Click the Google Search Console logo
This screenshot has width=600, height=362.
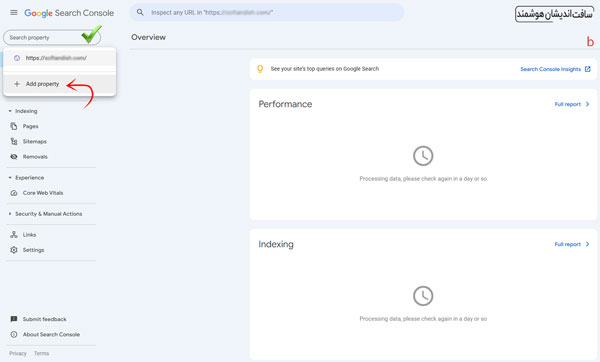click(69, 13)
